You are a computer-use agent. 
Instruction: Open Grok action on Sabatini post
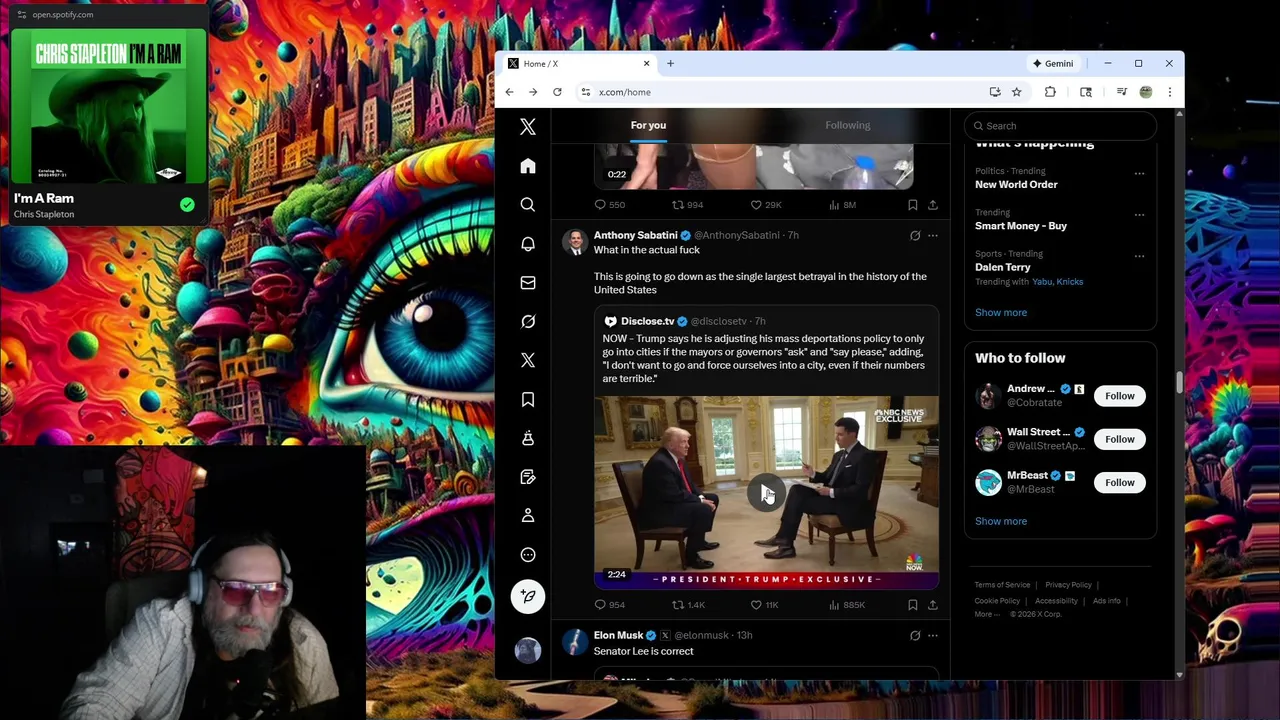coord(914,236)
